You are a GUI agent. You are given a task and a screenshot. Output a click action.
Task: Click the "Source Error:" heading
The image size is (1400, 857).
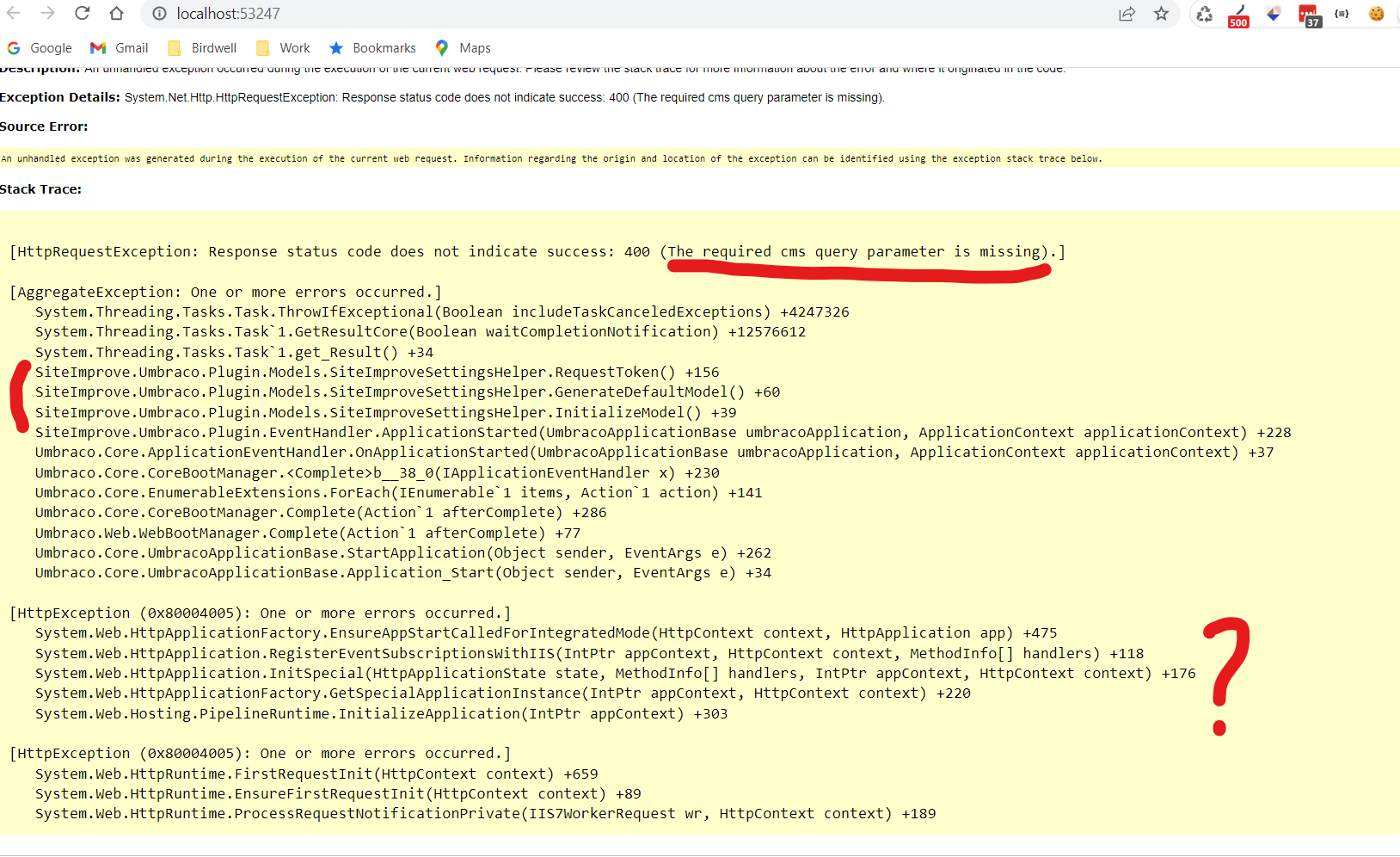click(44, 126)
